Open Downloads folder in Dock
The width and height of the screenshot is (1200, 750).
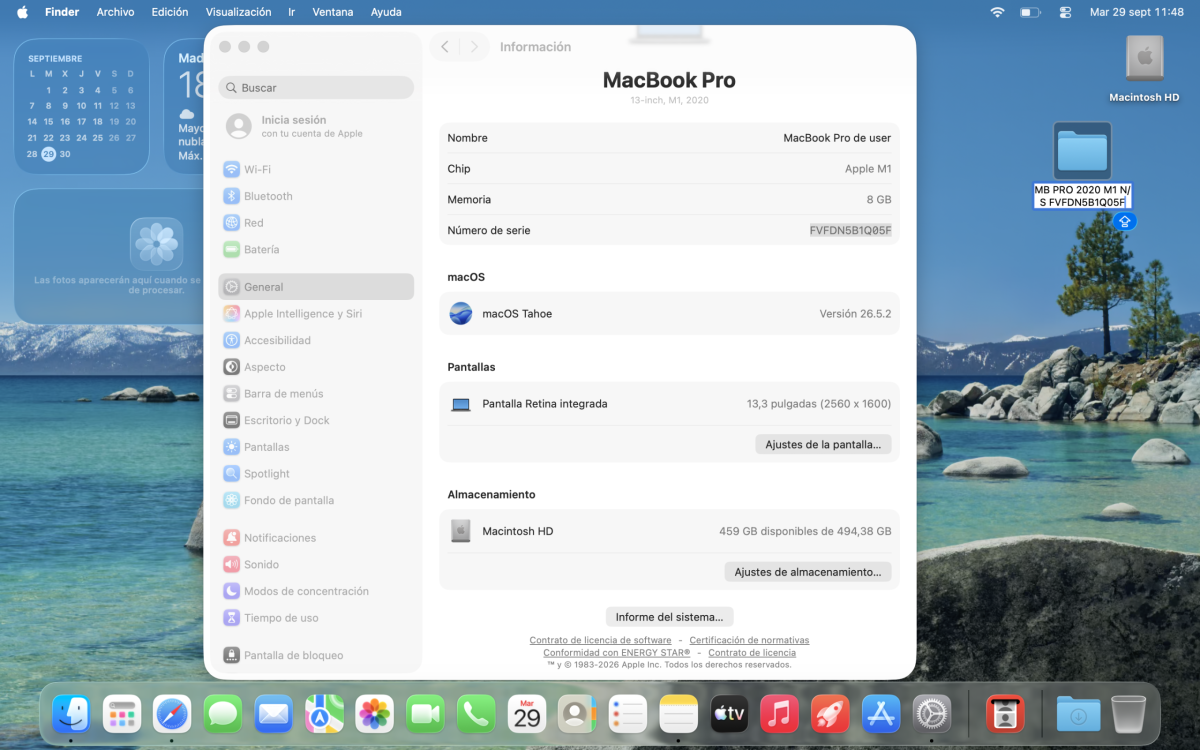[1078, 714]
